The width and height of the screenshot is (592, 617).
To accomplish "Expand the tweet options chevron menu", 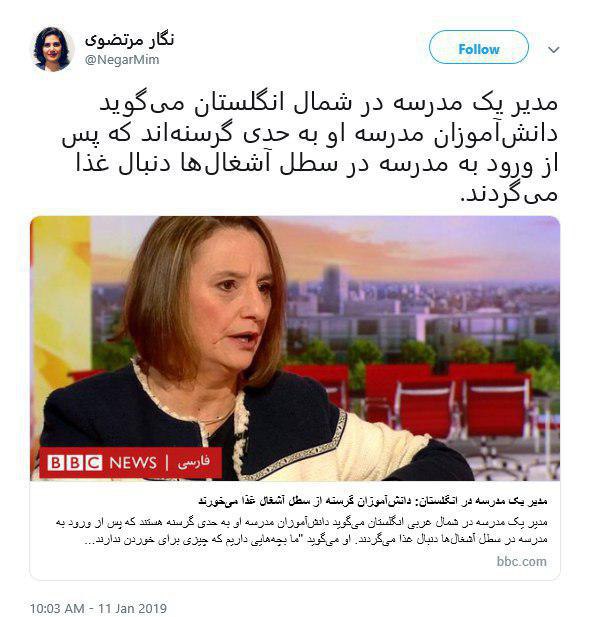I will (553, 50).
